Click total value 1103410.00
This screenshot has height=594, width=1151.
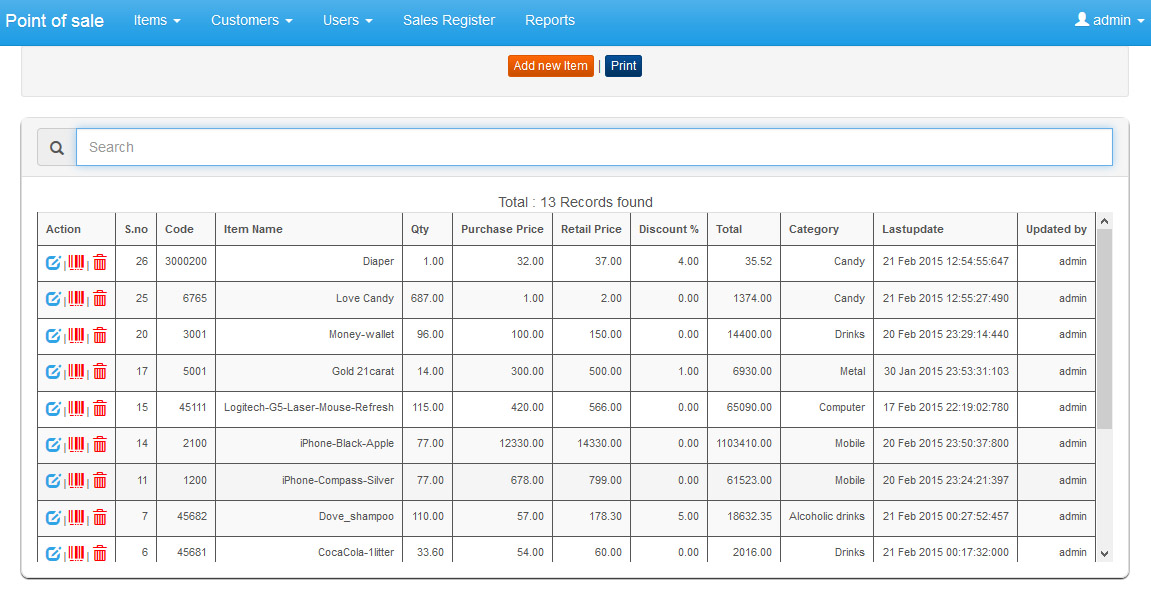[744, 443]
